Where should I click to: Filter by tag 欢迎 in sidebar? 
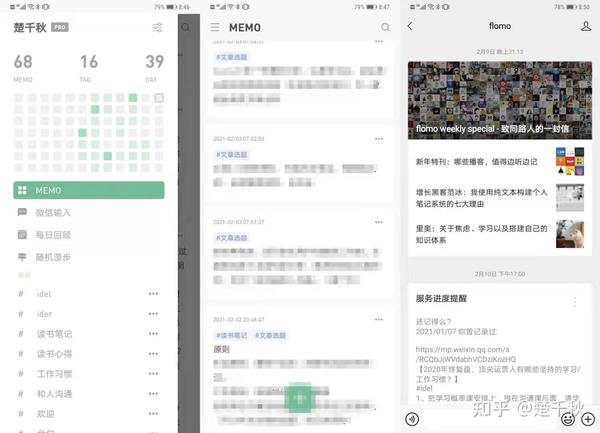[x=46, y=413]
